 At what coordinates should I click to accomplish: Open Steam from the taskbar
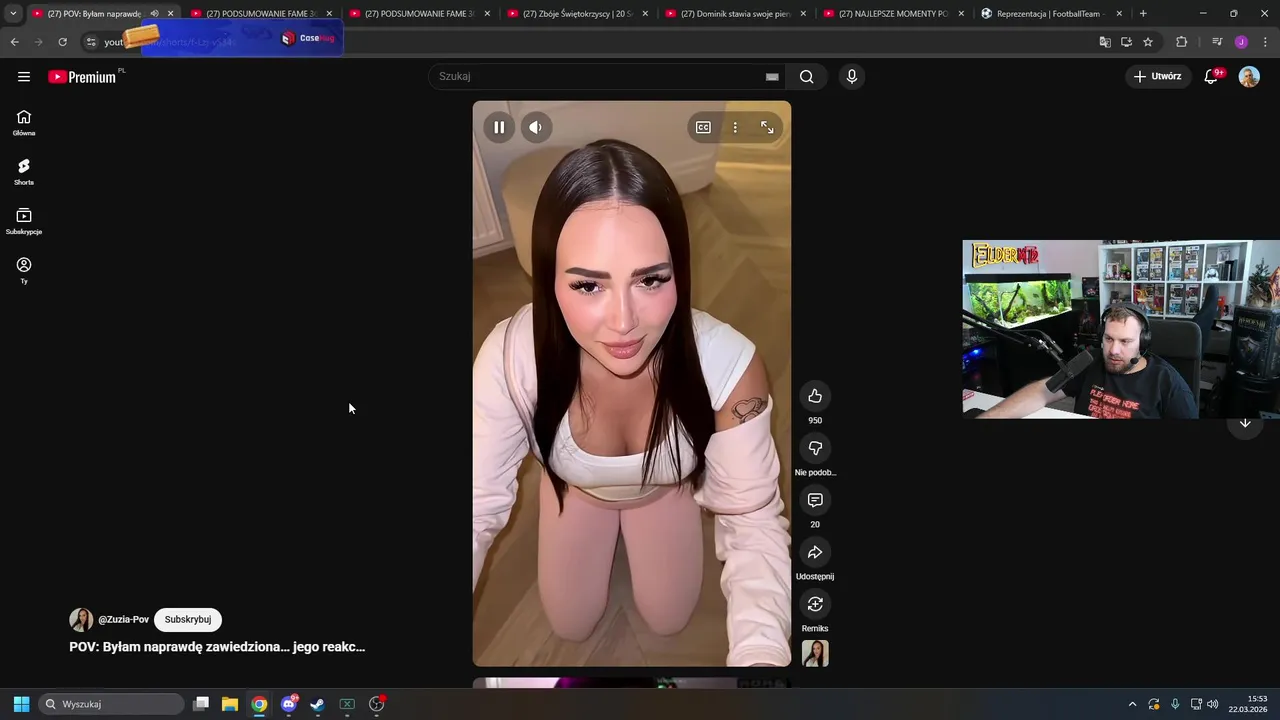click(x=318, y=704)
